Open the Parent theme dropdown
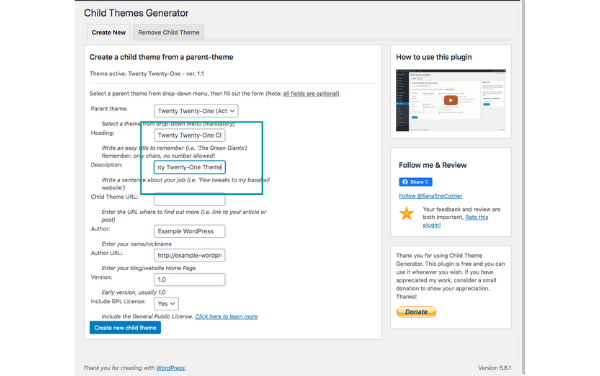Screen dimensions: 600x376 click(196, 111)
